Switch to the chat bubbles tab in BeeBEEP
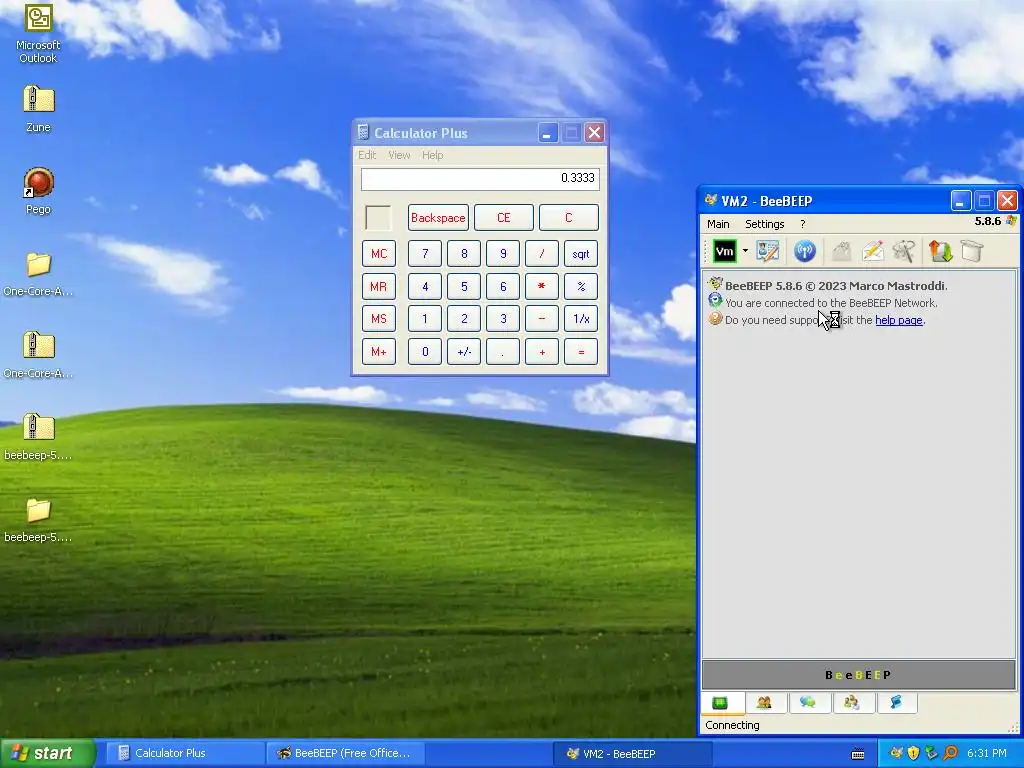The width and height of the screenshot is (1024, 768). pos(808,703)
